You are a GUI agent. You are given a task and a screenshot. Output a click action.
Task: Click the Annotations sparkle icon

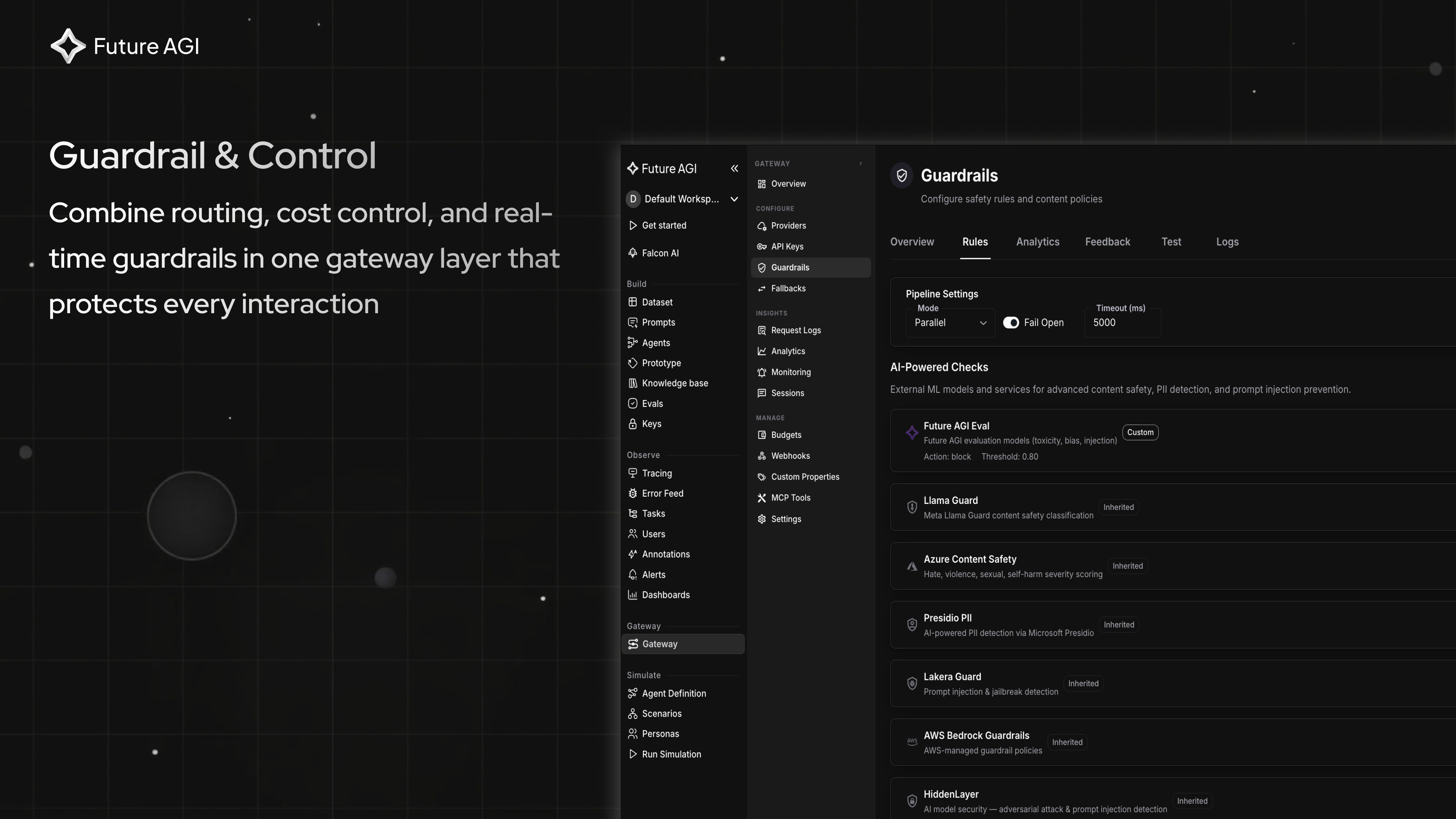tap(632, 554)
